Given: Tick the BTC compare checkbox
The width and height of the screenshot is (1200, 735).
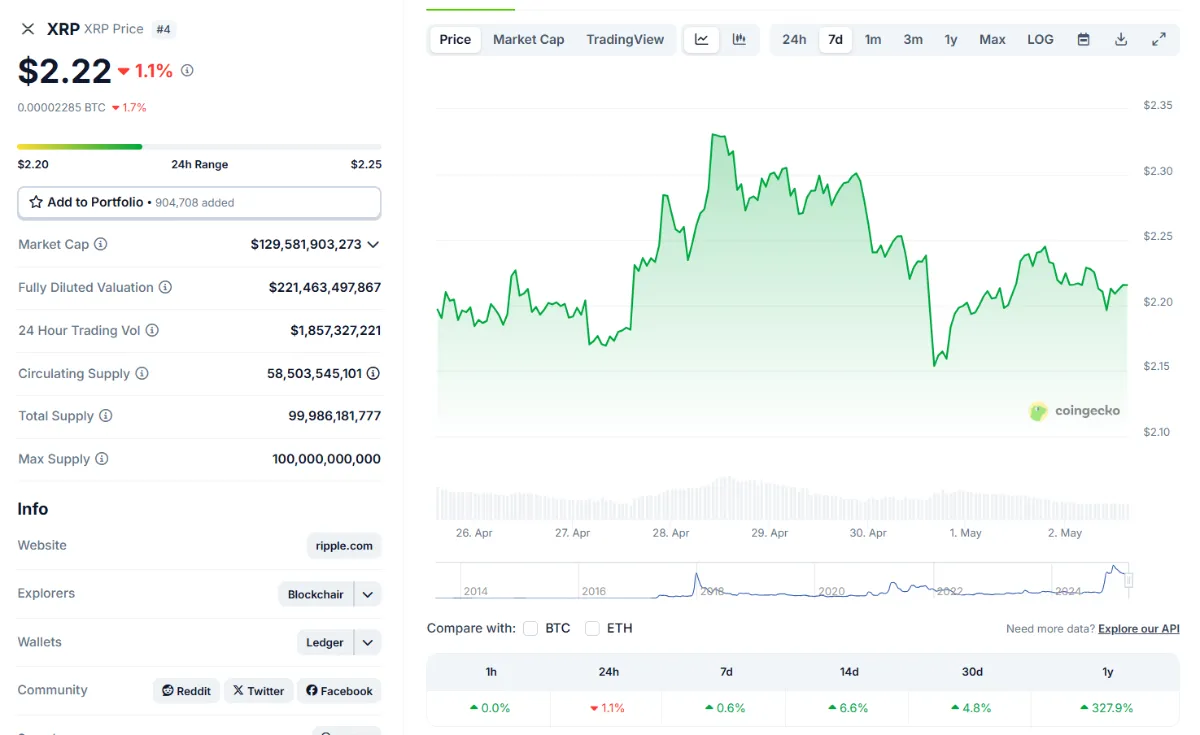Looking at the screenshot, I should click(530, 628).
